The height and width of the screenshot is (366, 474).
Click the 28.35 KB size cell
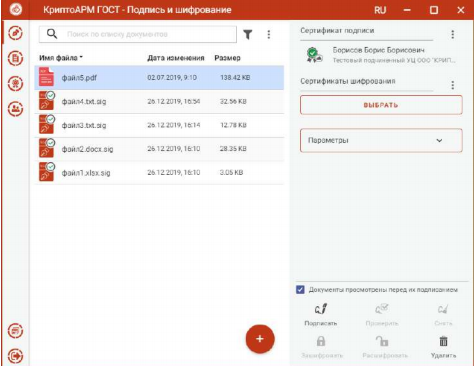[x=233, y=149]
